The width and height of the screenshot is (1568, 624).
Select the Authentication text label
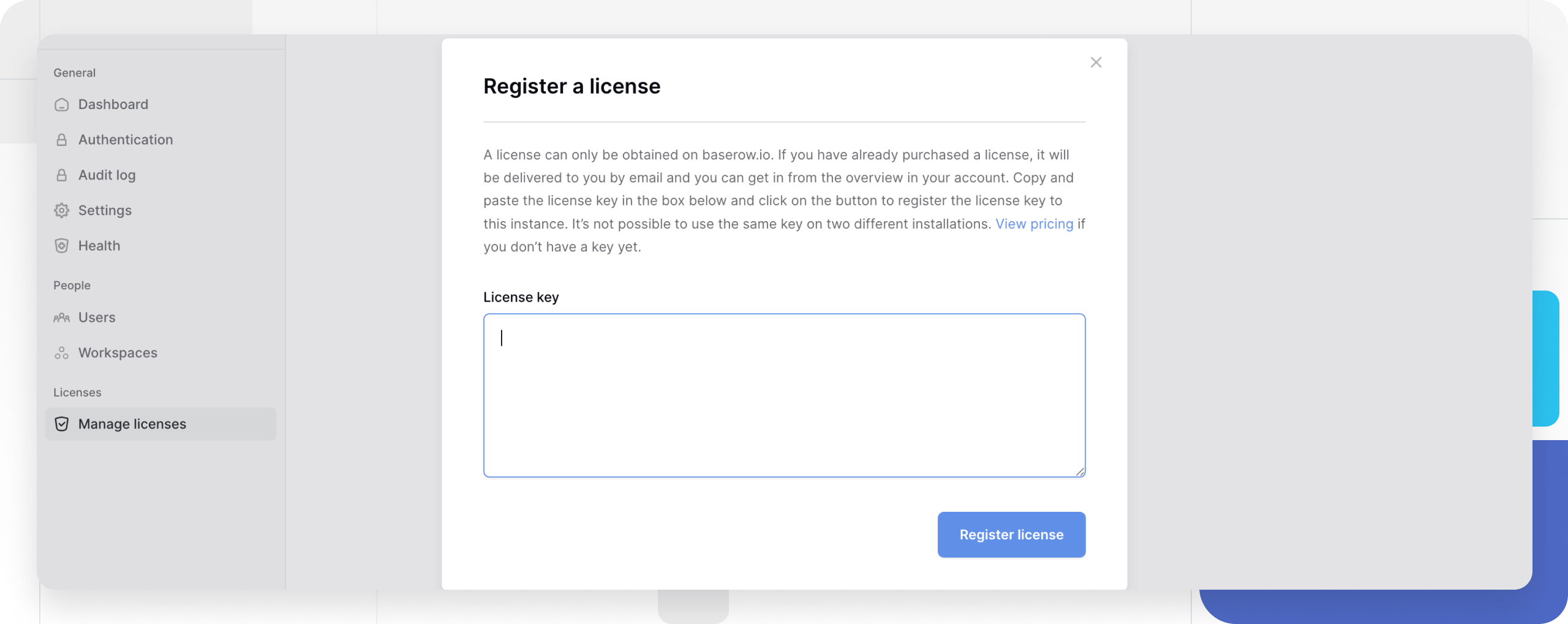126,140
